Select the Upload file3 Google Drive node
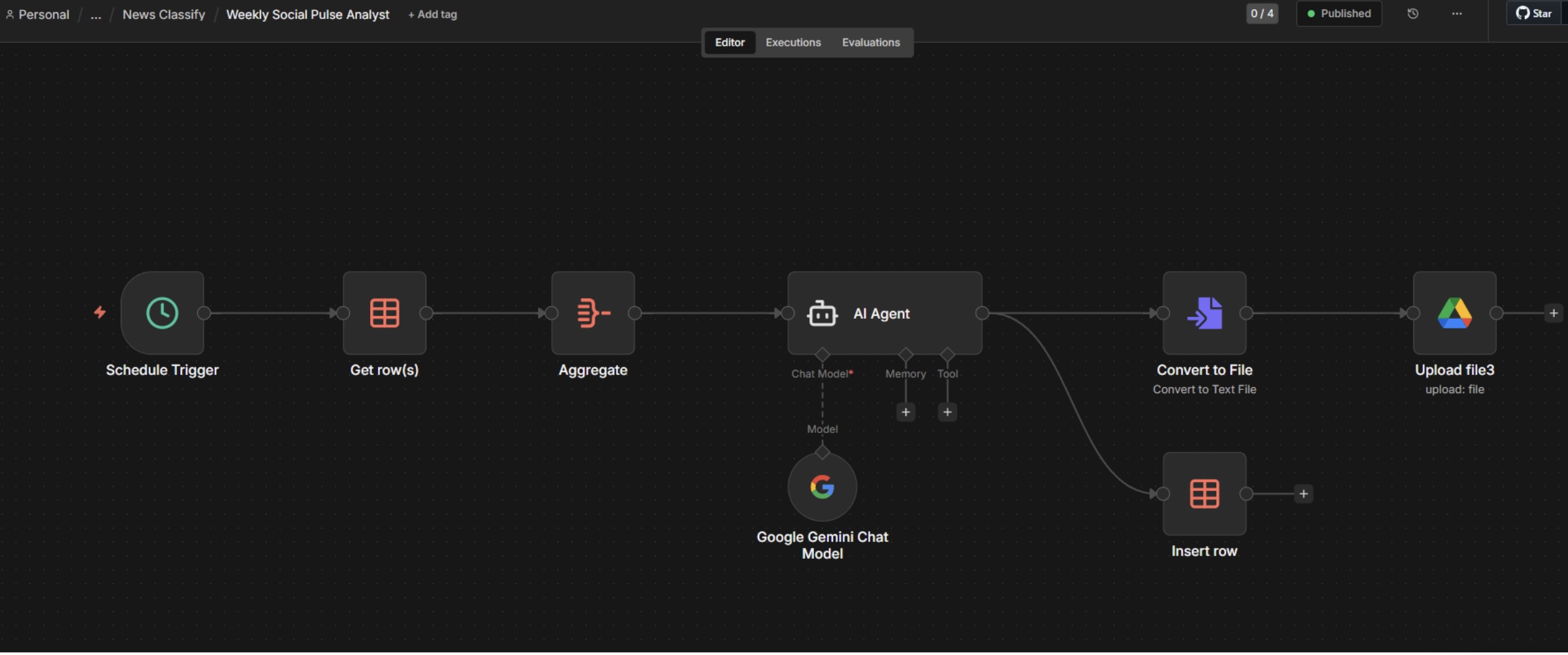Viewport: 1568px width, 655px height. pos(1454,313)
